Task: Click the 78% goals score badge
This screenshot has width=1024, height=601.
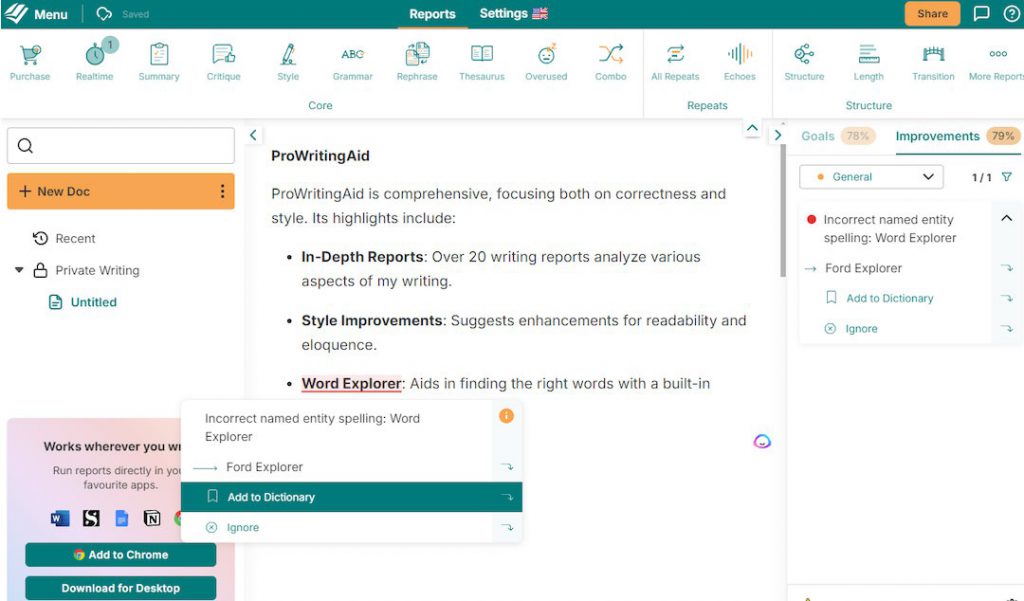Action: [x=857, y=136]
